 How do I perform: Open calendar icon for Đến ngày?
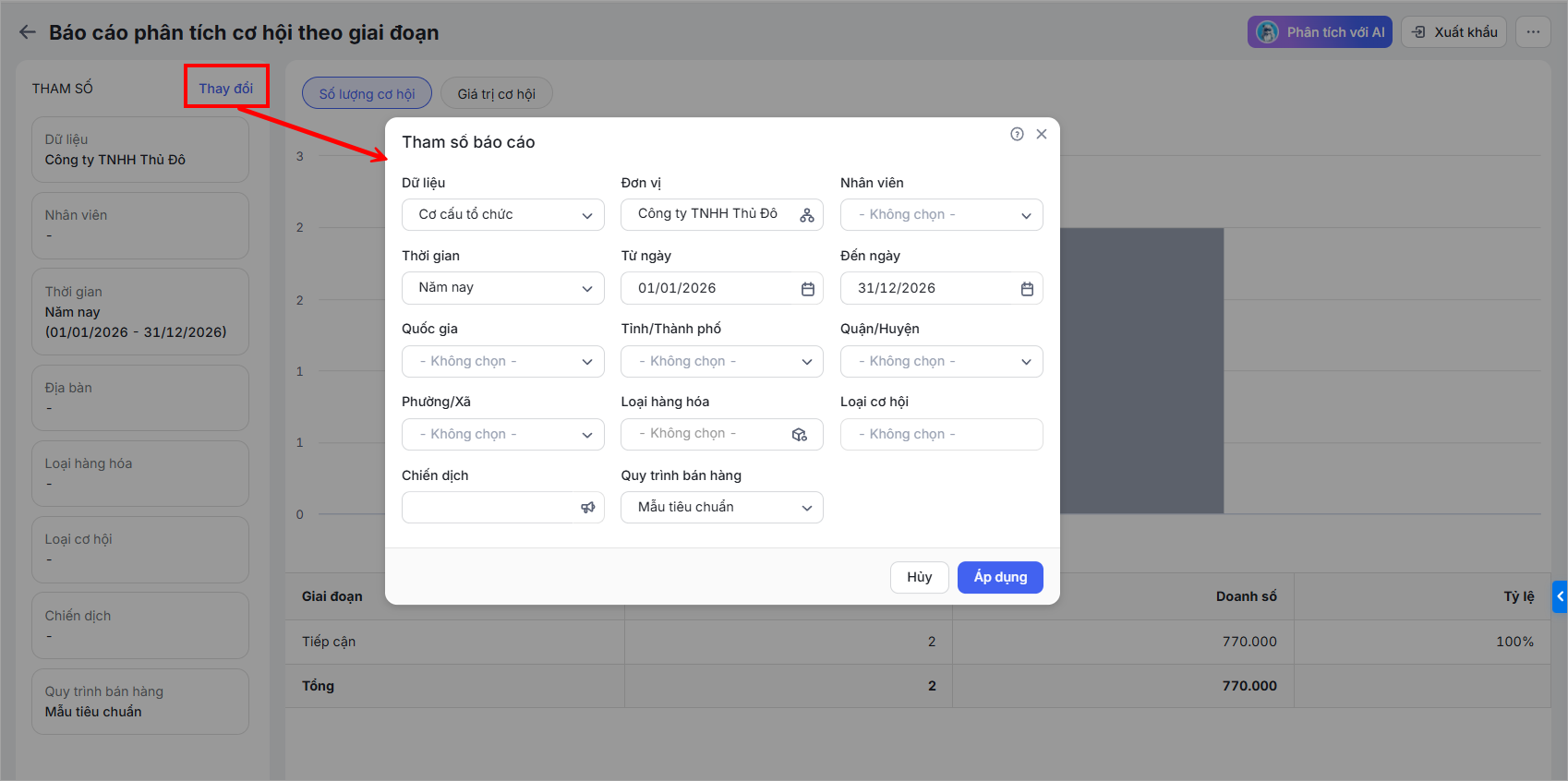click(1027, 289)
